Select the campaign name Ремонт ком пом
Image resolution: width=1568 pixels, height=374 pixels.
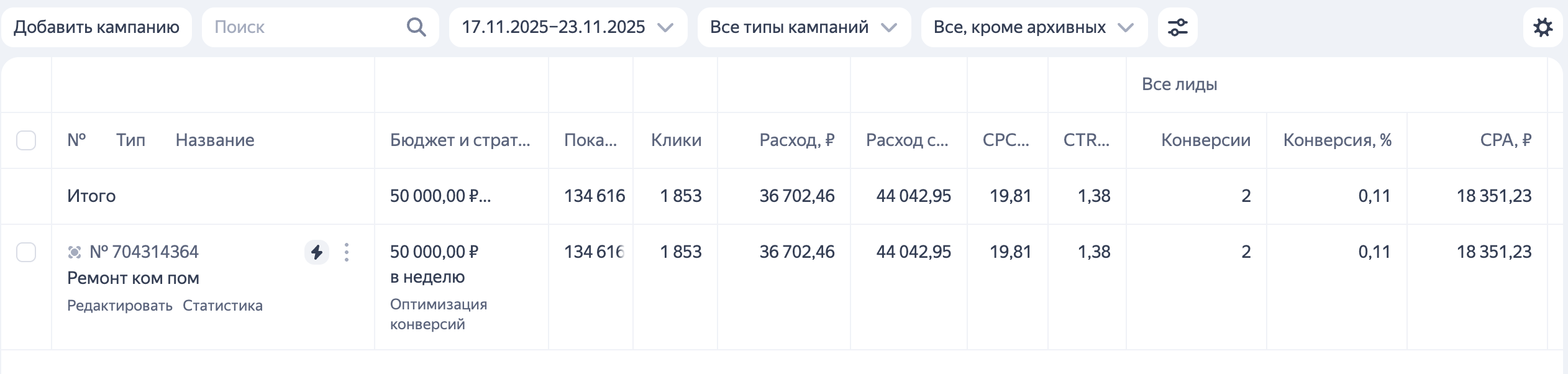click(134, 278)
